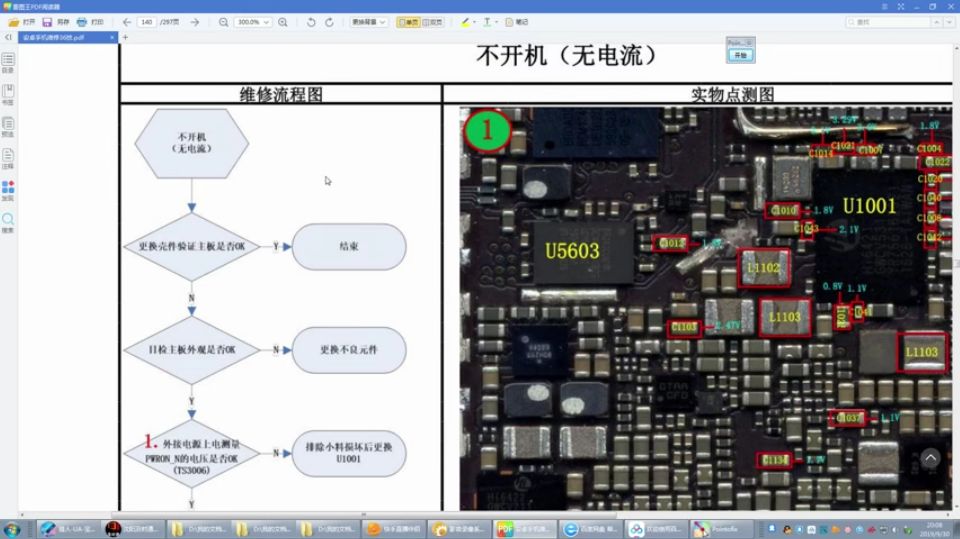This screenshot has height=539, width=960.
Task: Open the bookmarks sidebar panel
Action: point(8,95)
